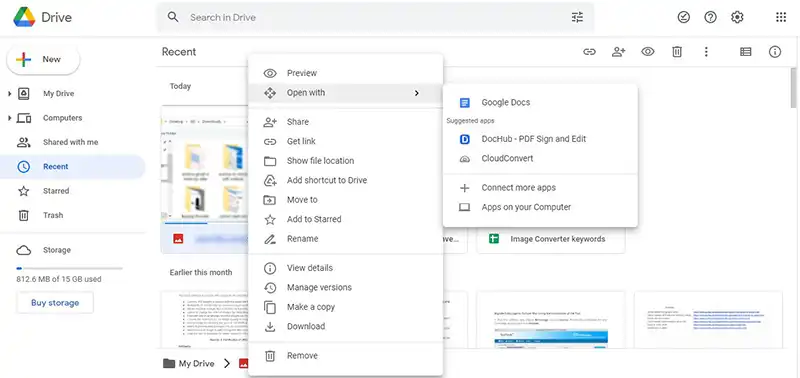800x378 pixels.
Task: Select Remove from context menu
Action: pyautogui.click(x=345, y=356)
